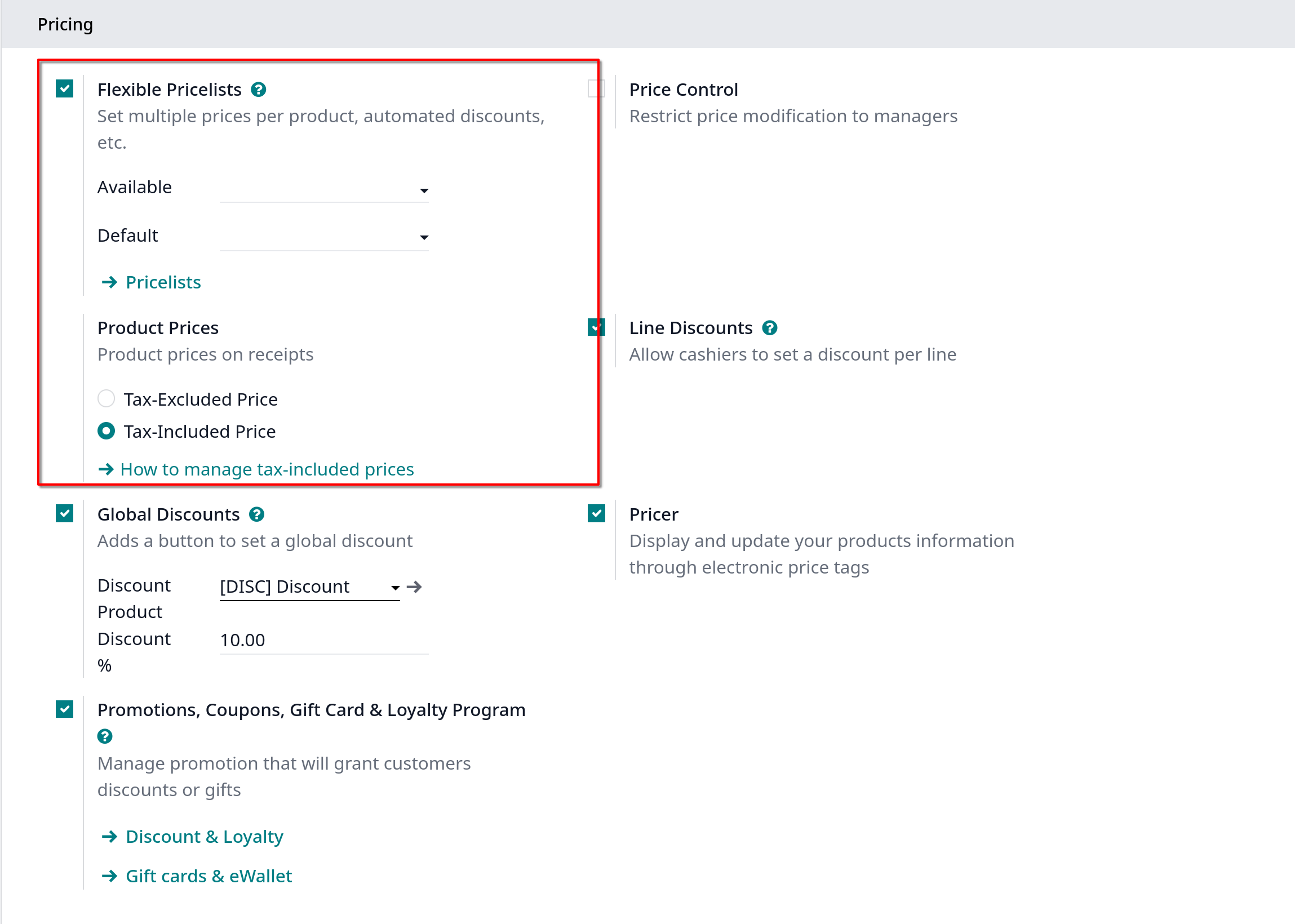Expand the Available pricelists dropdown
The image size is (1295, 924).
click(x=323, y=189)
